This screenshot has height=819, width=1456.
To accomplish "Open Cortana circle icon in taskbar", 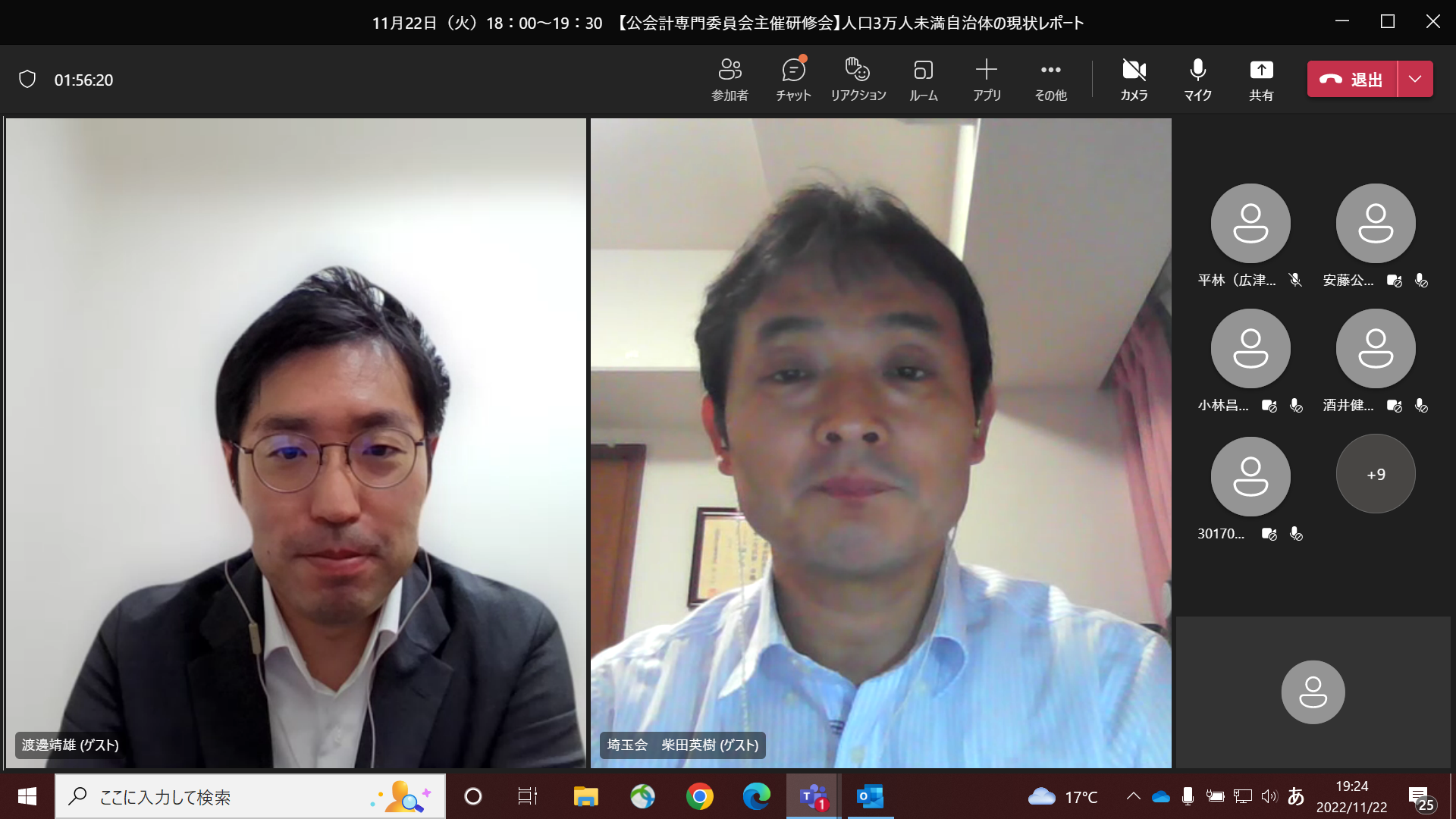I will tap(472, 796).
